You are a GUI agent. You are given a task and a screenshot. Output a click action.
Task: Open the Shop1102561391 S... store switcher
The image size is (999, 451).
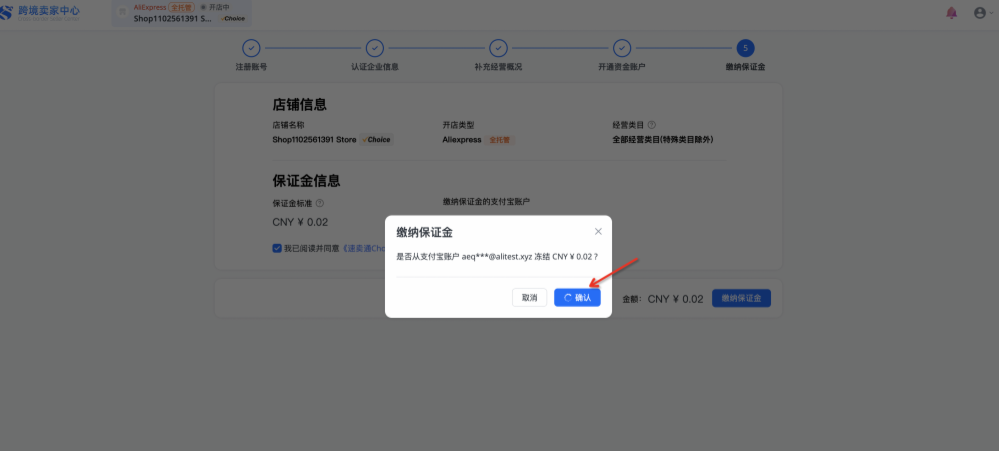coord(182,13)
